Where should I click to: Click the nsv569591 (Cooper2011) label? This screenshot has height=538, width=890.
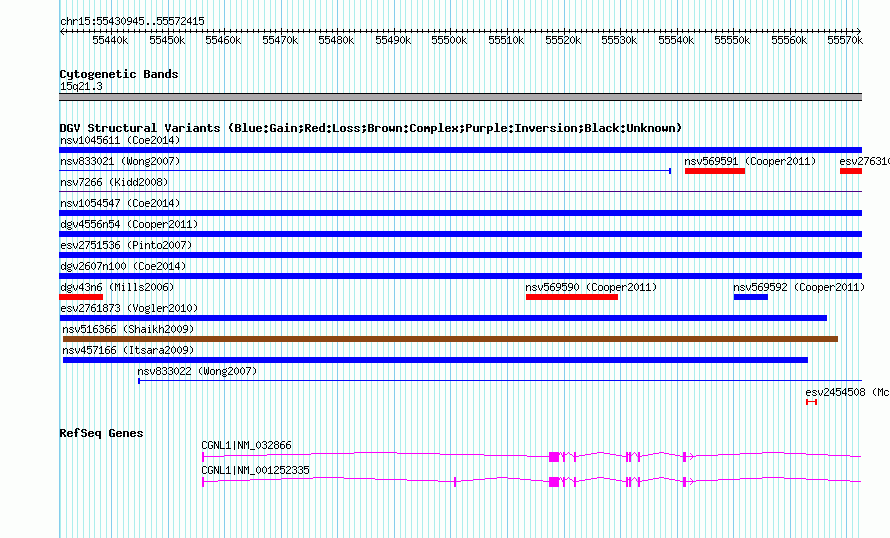click(x=750, y=161)
